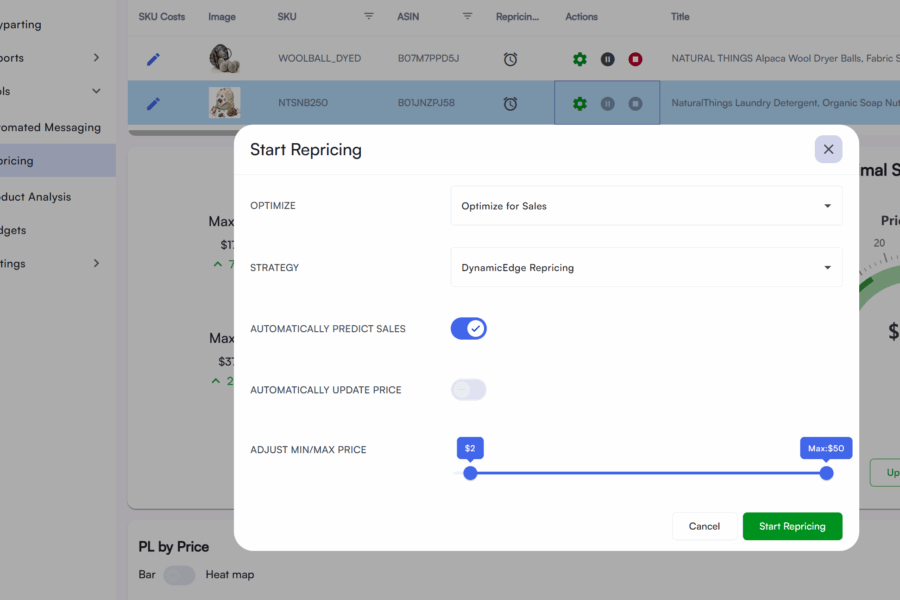The height and width of the screenshot is (600, 900).
Task: Close the Start Repricing dialog
Action: coord(828,149)
